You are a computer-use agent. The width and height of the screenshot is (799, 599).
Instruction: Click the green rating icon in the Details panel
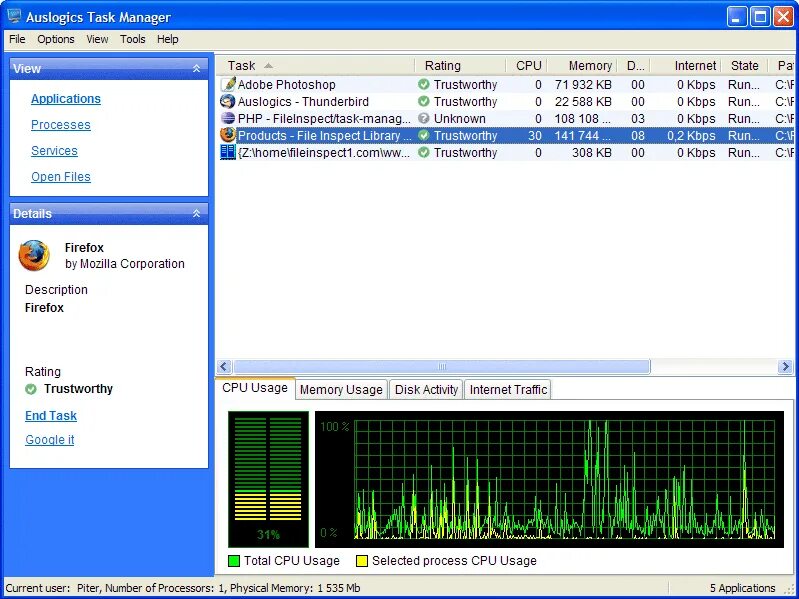pos(31,389)
